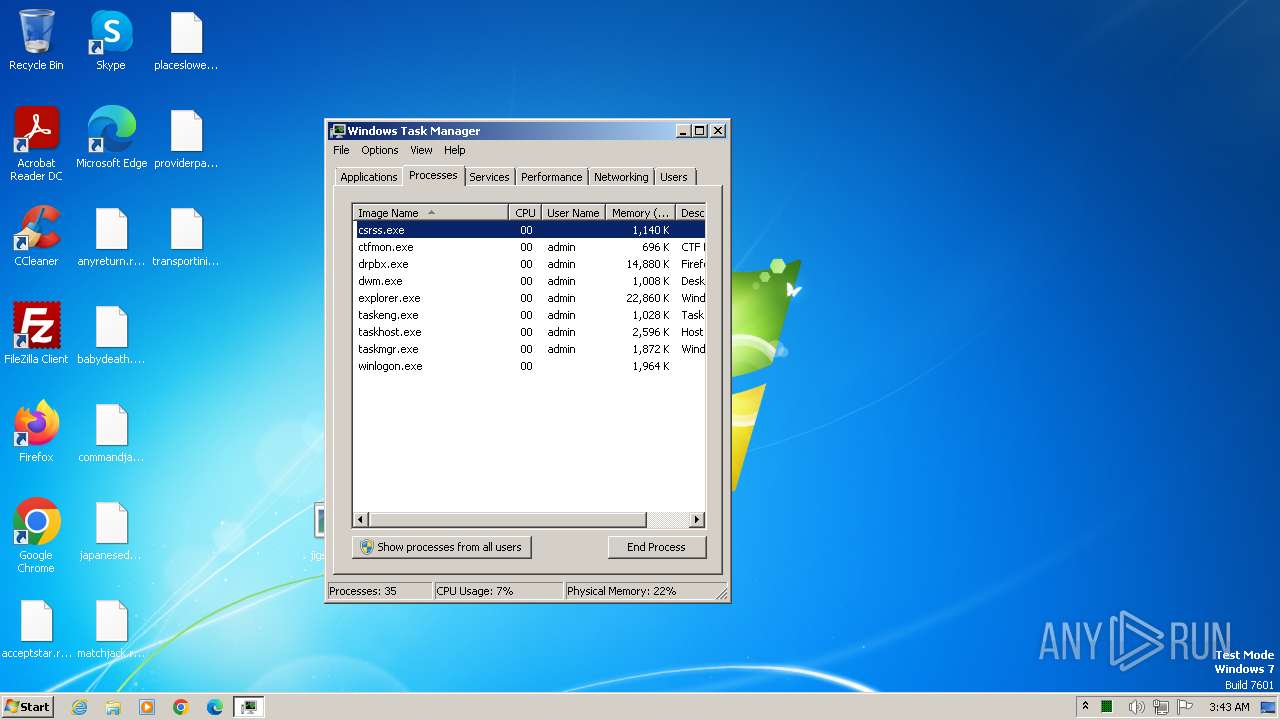Open the View menu
This screenshot has width=1280, height=720.
pos(421,150)
